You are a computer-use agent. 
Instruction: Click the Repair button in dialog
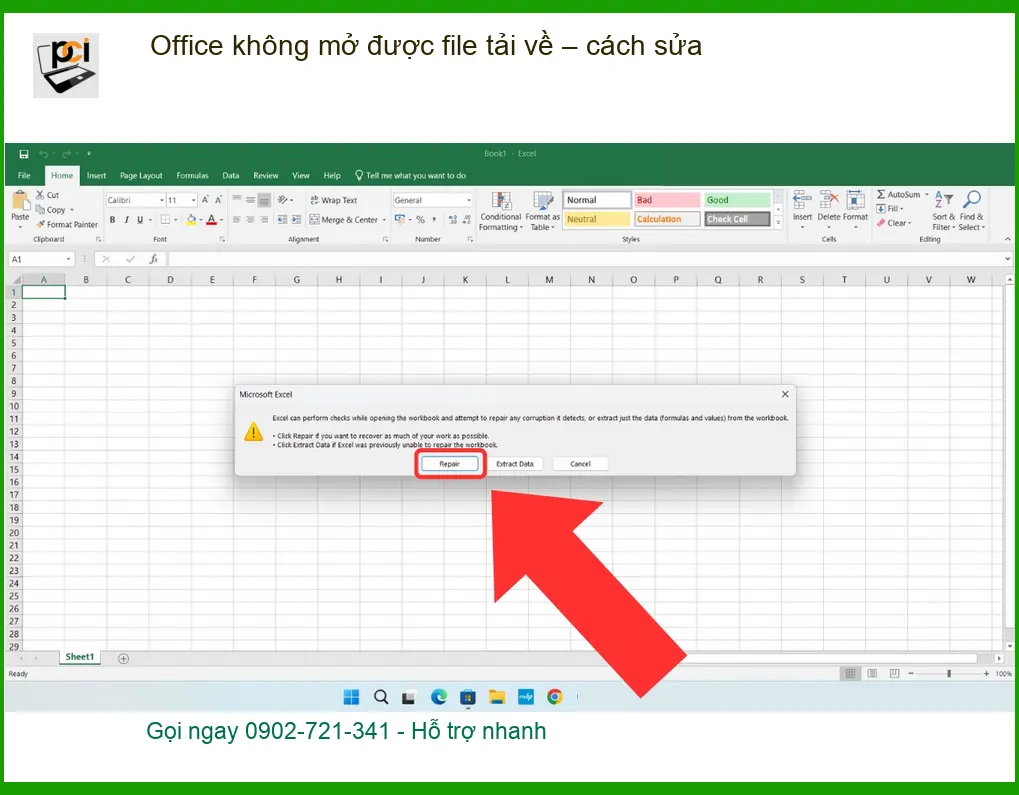click(x=449, y=463)
